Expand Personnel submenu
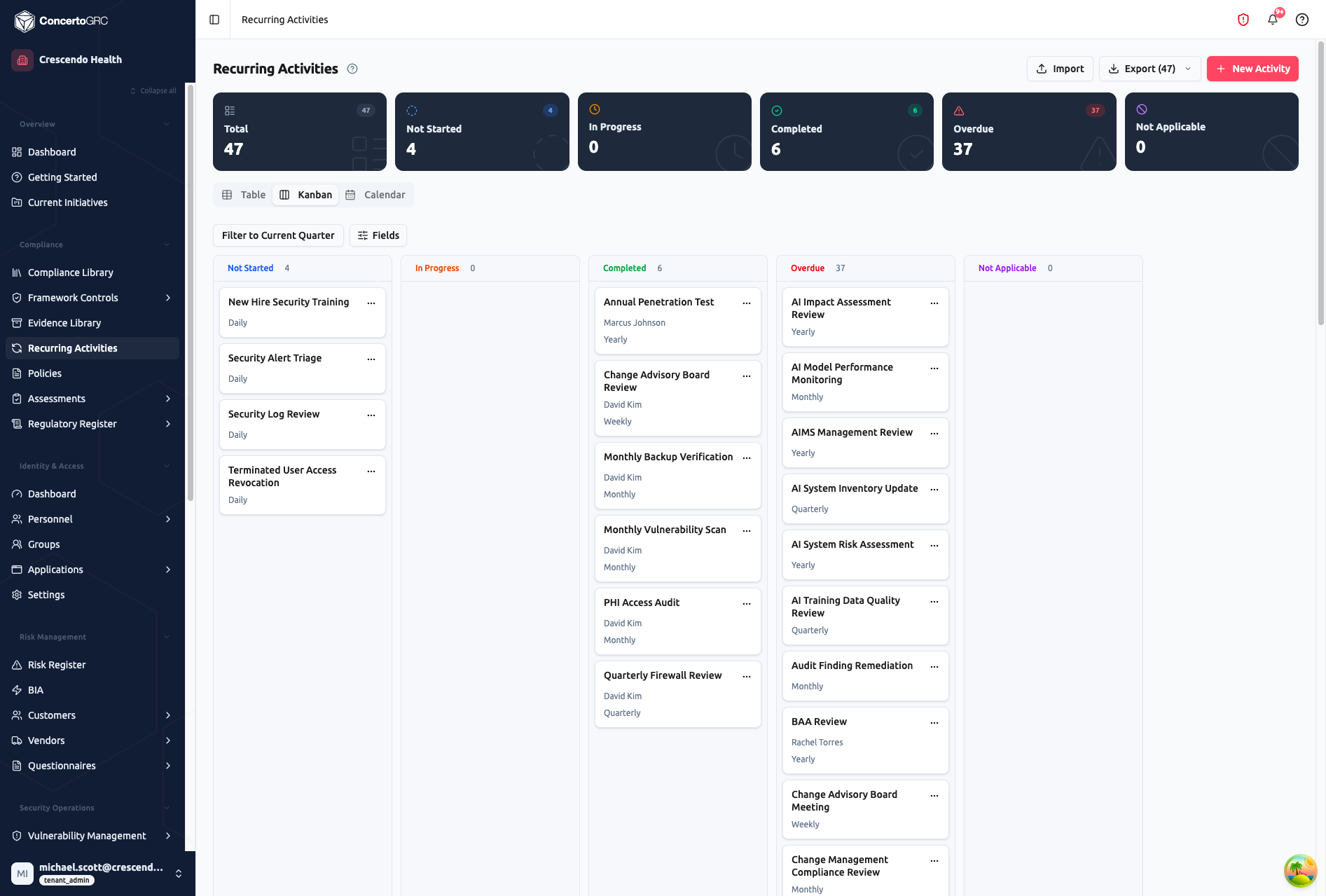The image size is (1326, 896). click(168, 519)
